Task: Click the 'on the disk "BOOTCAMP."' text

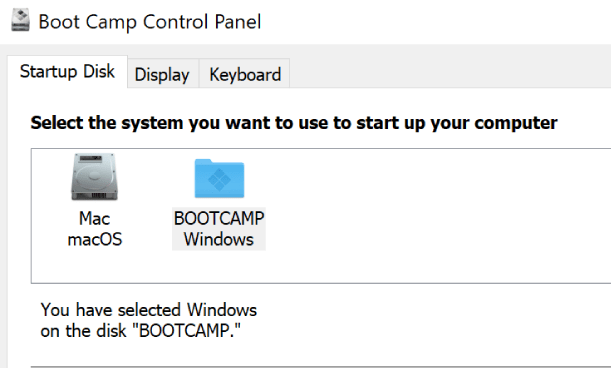Action: (x=141, y=331)
